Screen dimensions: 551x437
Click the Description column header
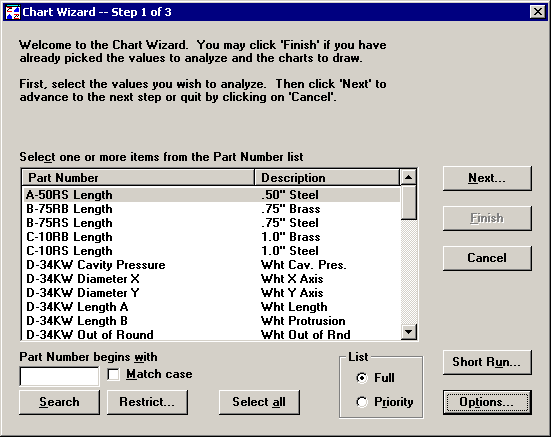327,177
